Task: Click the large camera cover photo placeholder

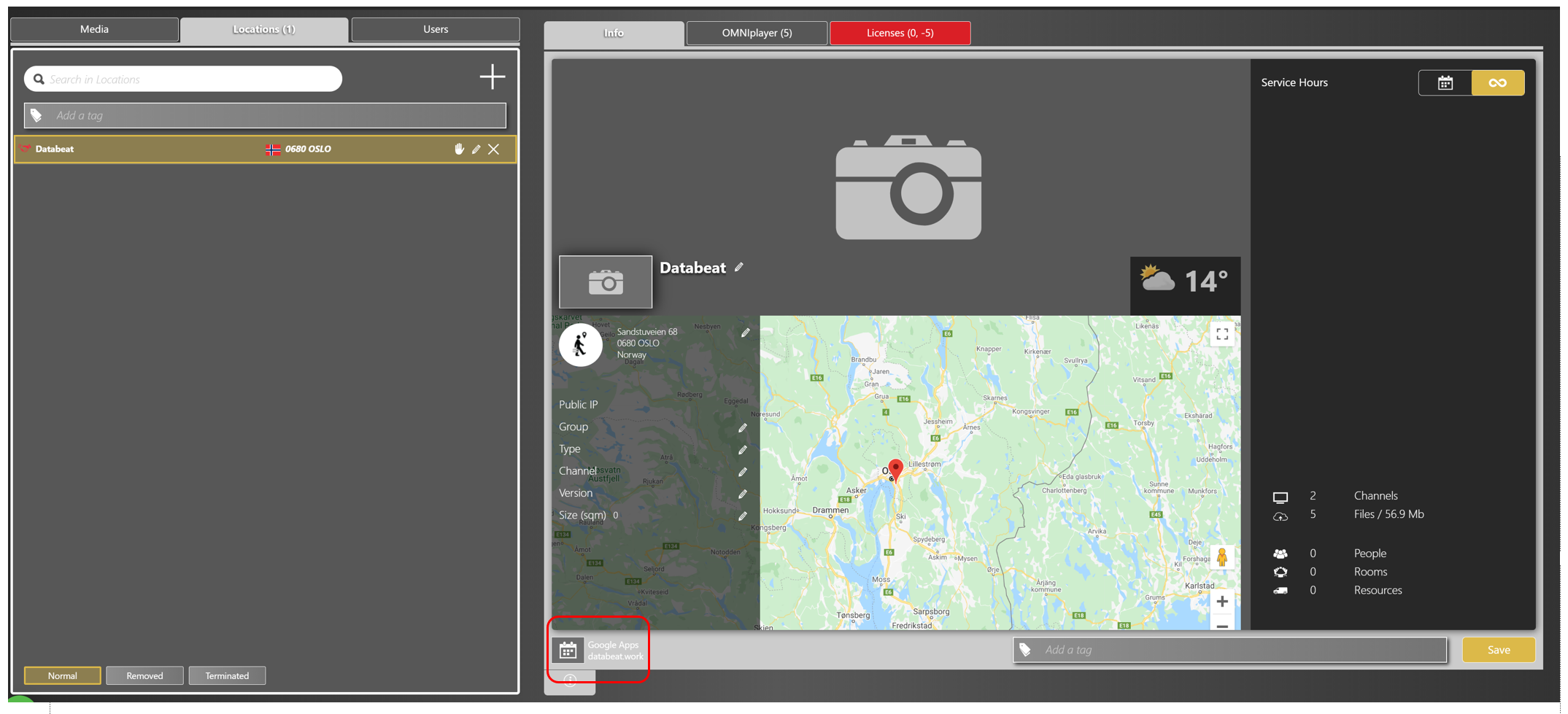Action: (908, 187)
